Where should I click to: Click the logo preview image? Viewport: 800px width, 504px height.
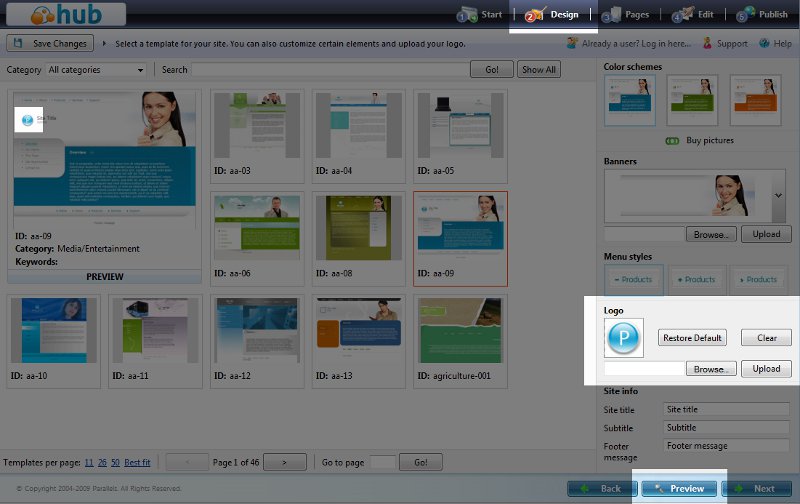[x=624, y=338]
